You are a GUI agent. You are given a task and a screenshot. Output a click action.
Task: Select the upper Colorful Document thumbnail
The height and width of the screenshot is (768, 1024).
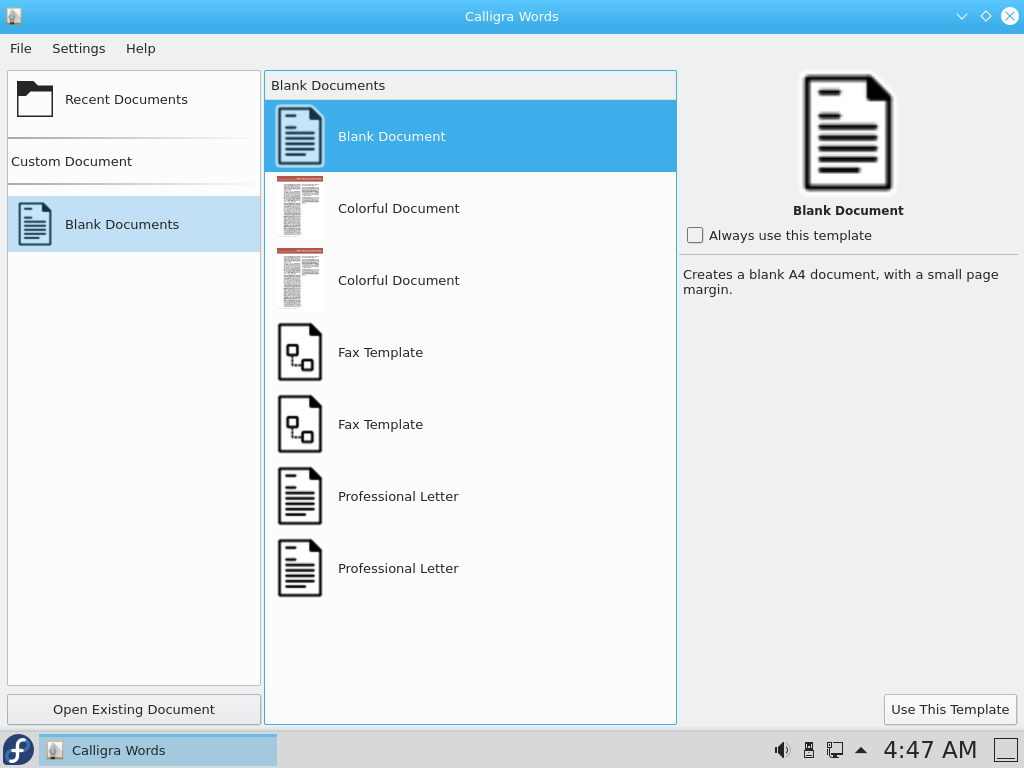(300, 208)
